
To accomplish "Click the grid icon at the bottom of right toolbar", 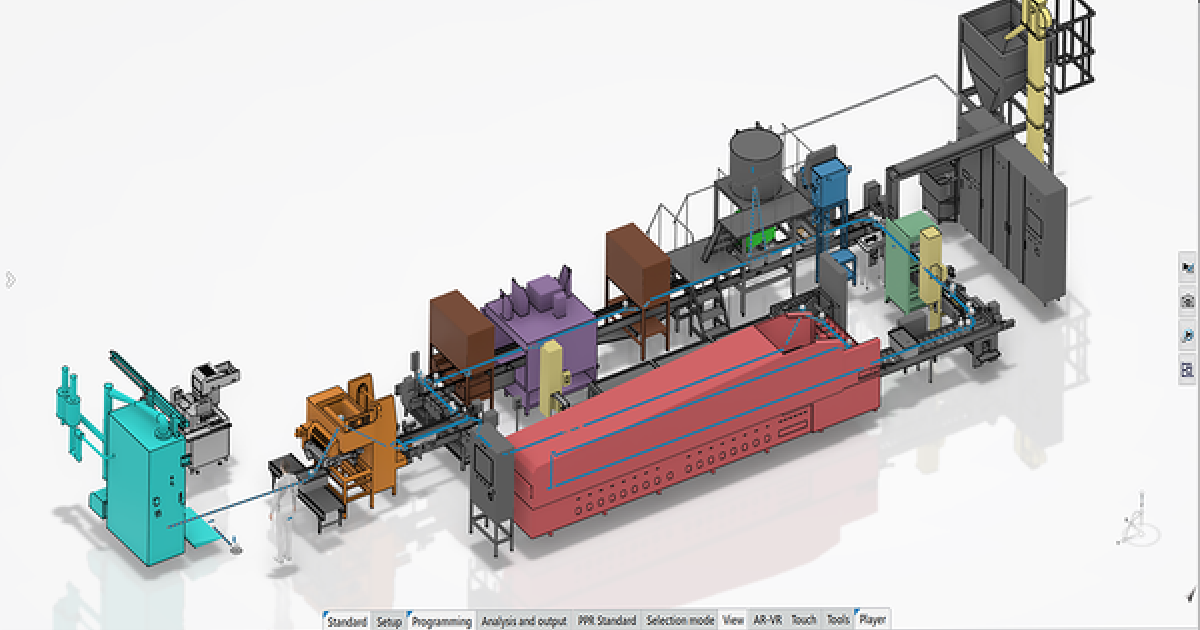I will tap(1185, 368).
